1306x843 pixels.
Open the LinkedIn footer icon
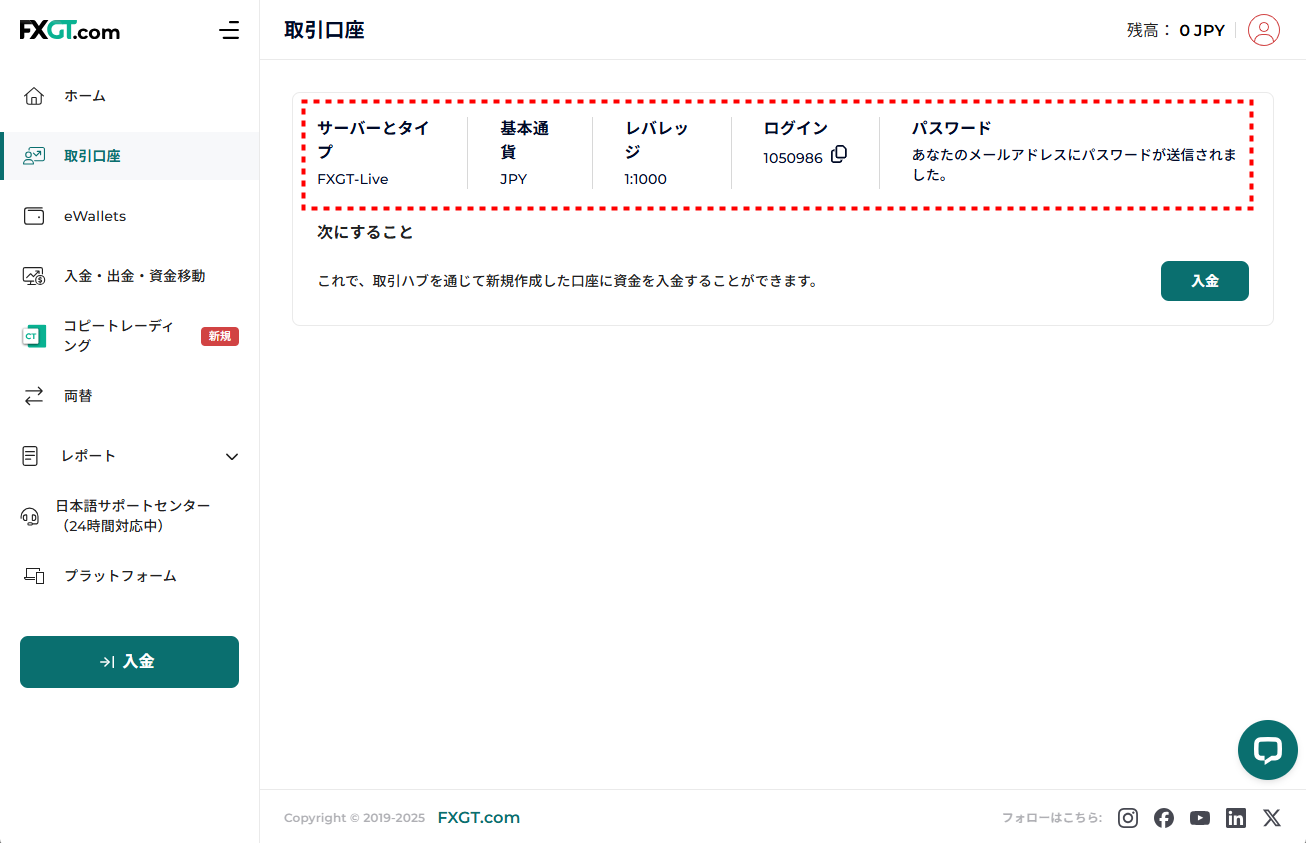pyautogui.click(x=1236, y=818)
